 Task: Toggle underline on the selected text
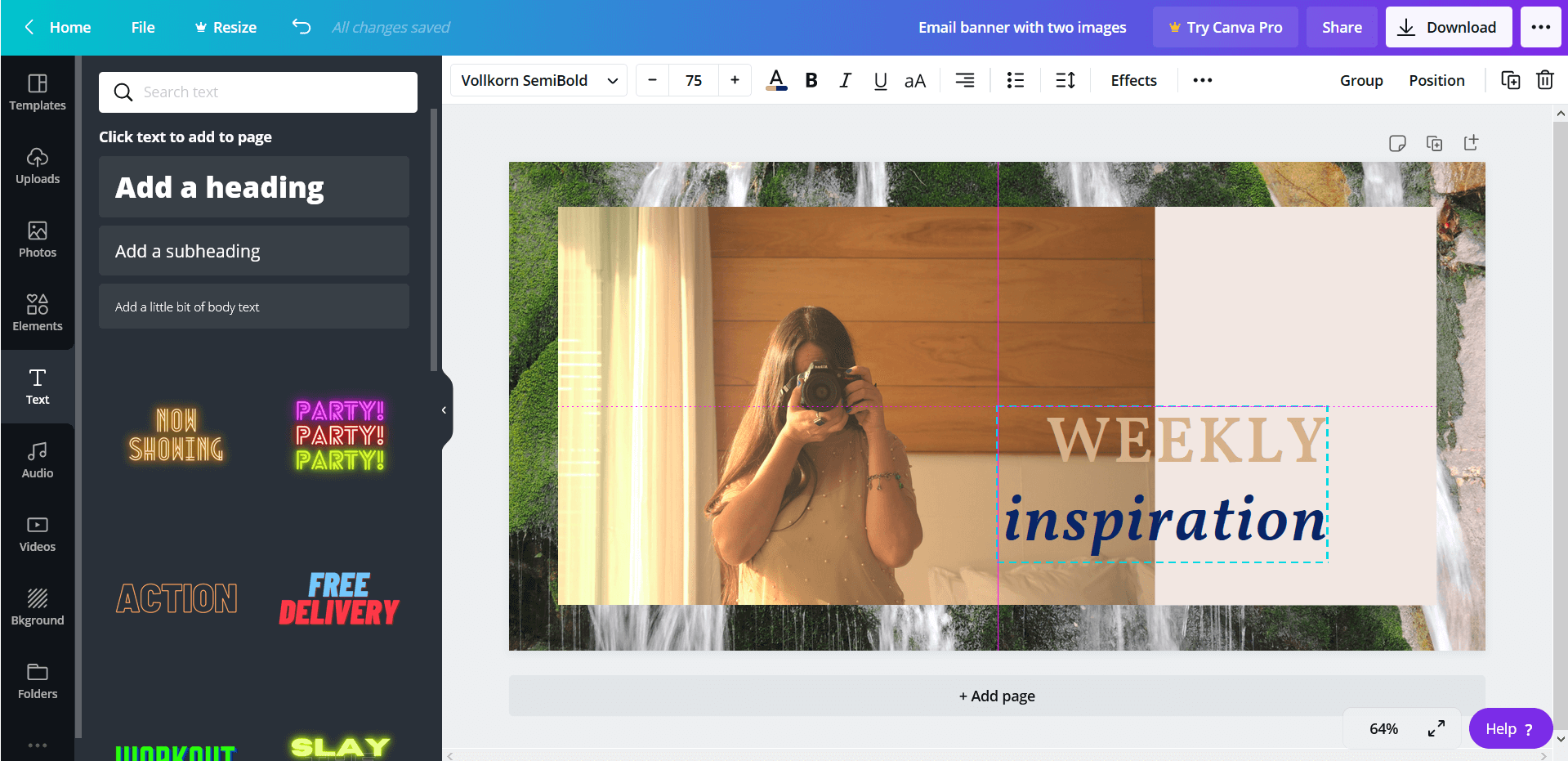point(880,80)
